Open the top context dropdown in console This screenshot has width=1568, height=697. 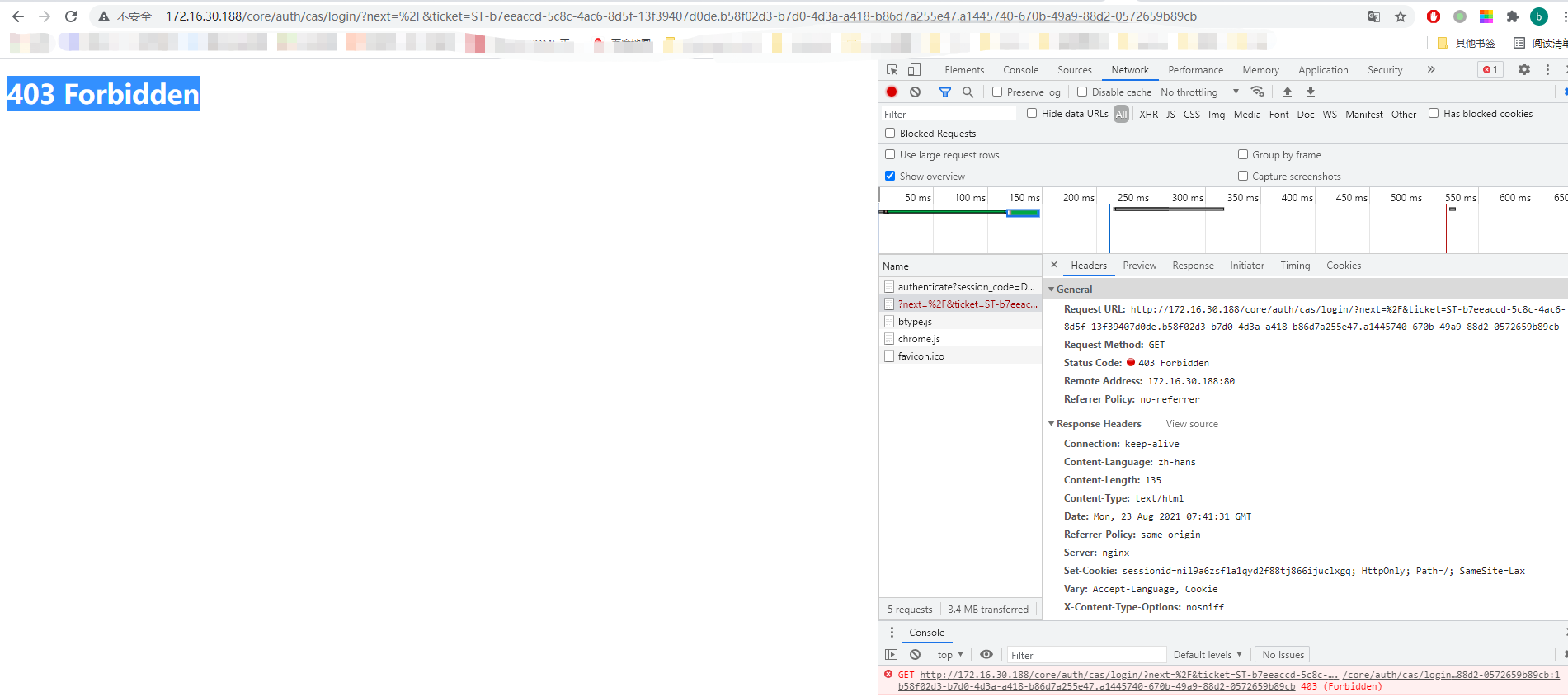[x=950, y=655]
